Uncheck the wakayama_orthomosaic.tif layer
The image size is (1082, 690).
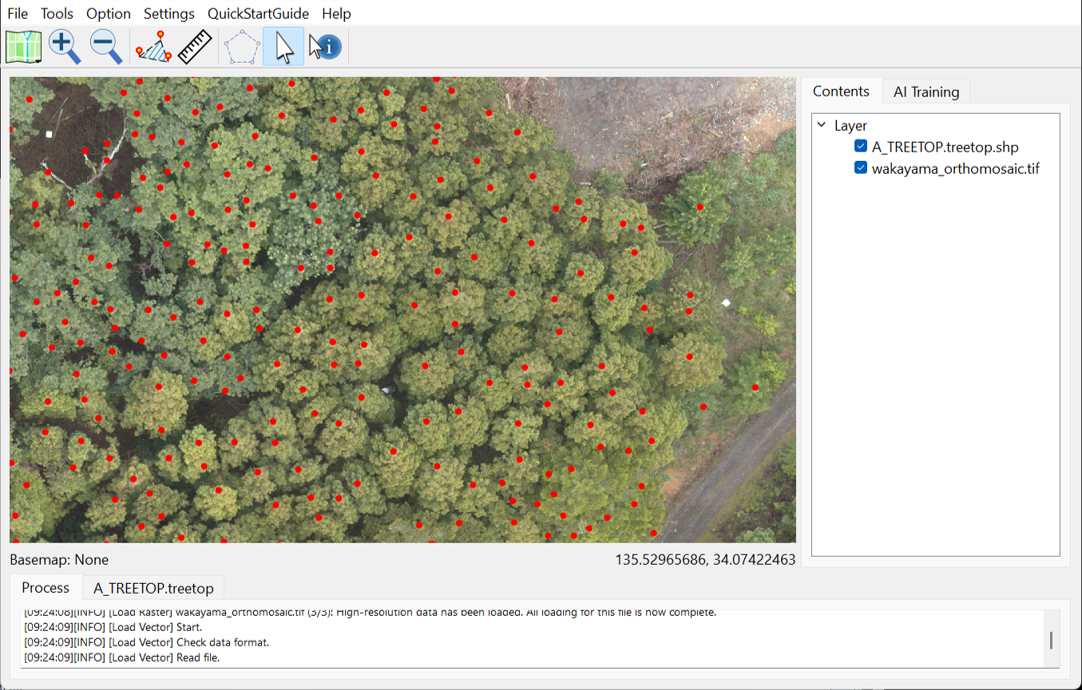(x=860, y=167)
